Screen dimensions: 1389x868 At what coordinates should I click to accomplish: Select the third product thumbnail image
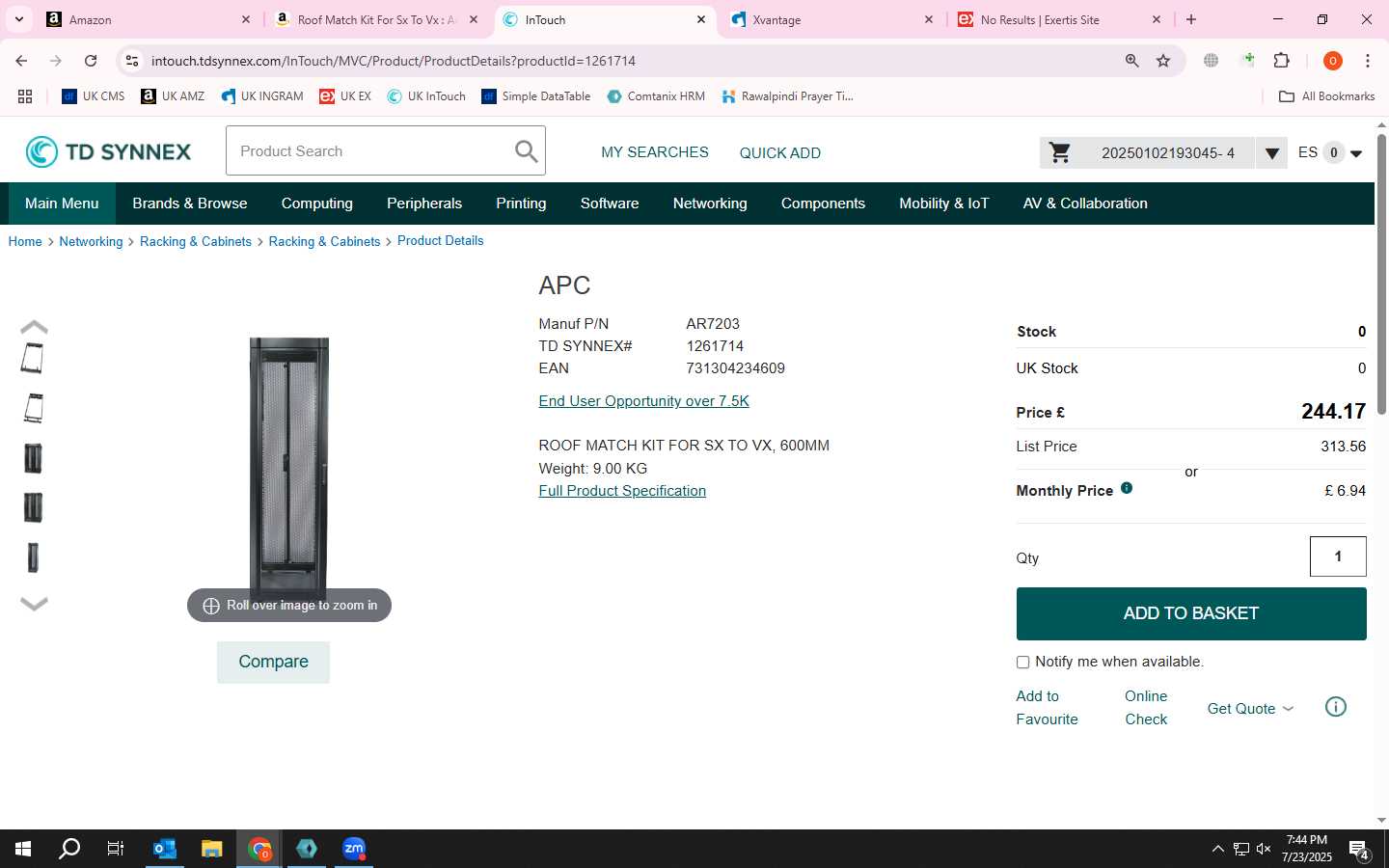tap(33, 458)
